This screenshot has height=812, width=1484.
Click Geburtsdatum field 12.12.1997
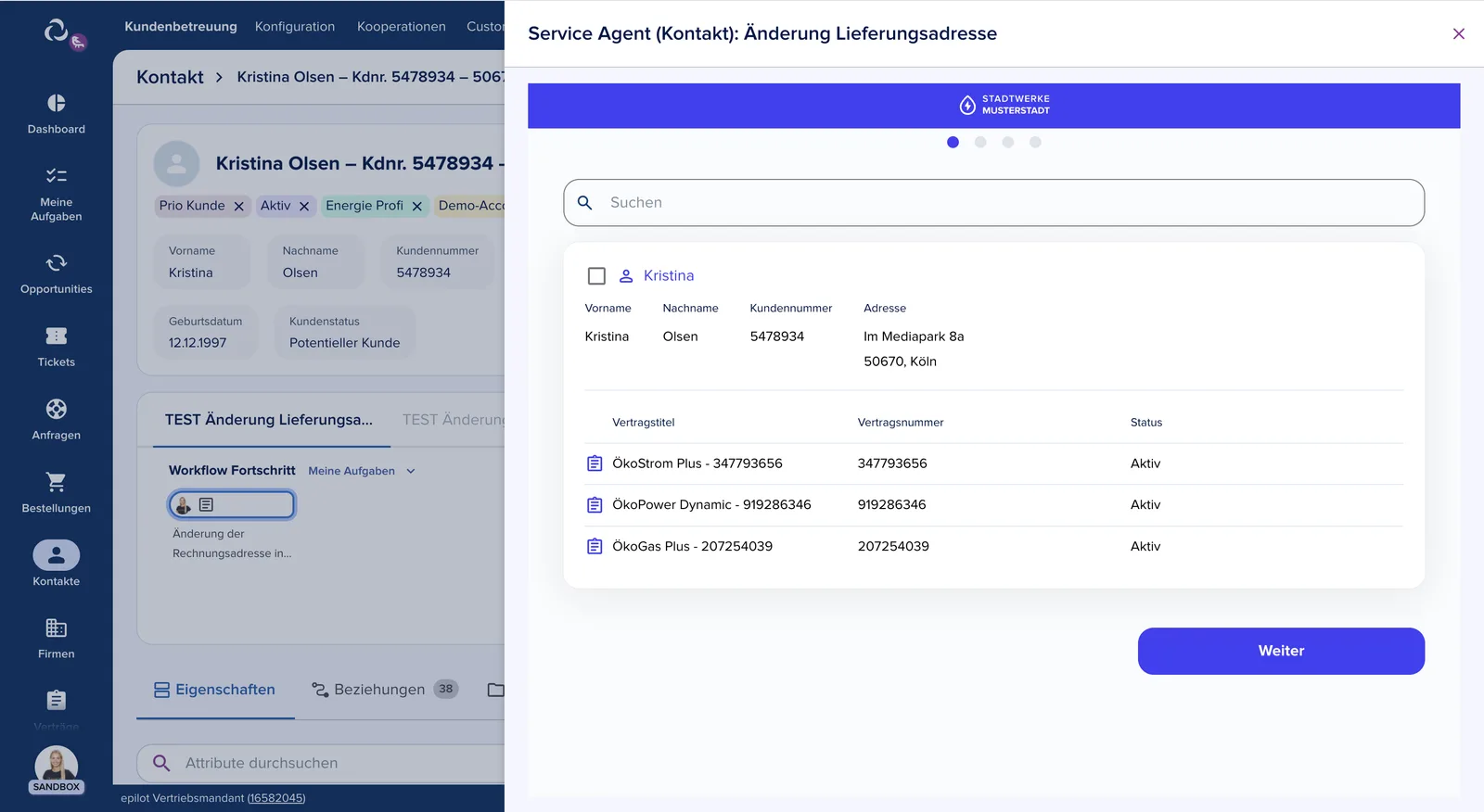pos(206,333)
